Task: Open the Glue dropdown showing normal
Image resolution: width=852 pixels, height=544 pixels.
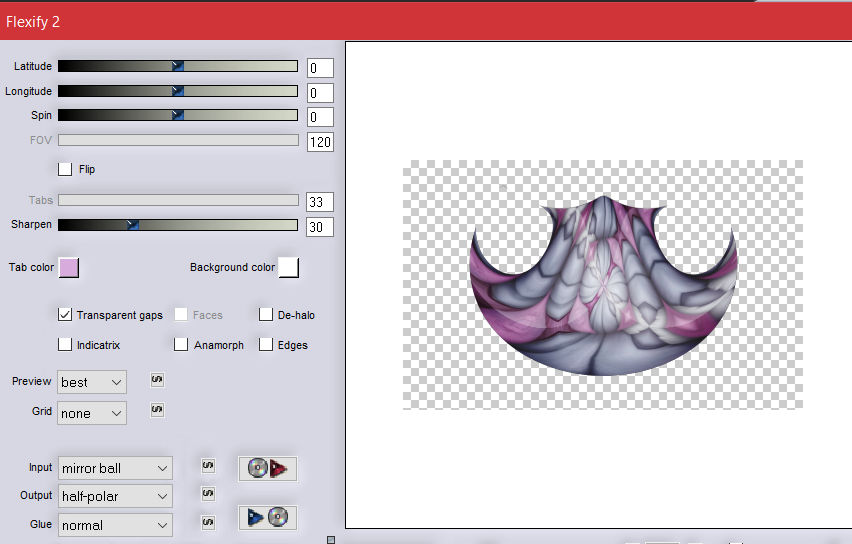Action: click(x=115, y=525)
